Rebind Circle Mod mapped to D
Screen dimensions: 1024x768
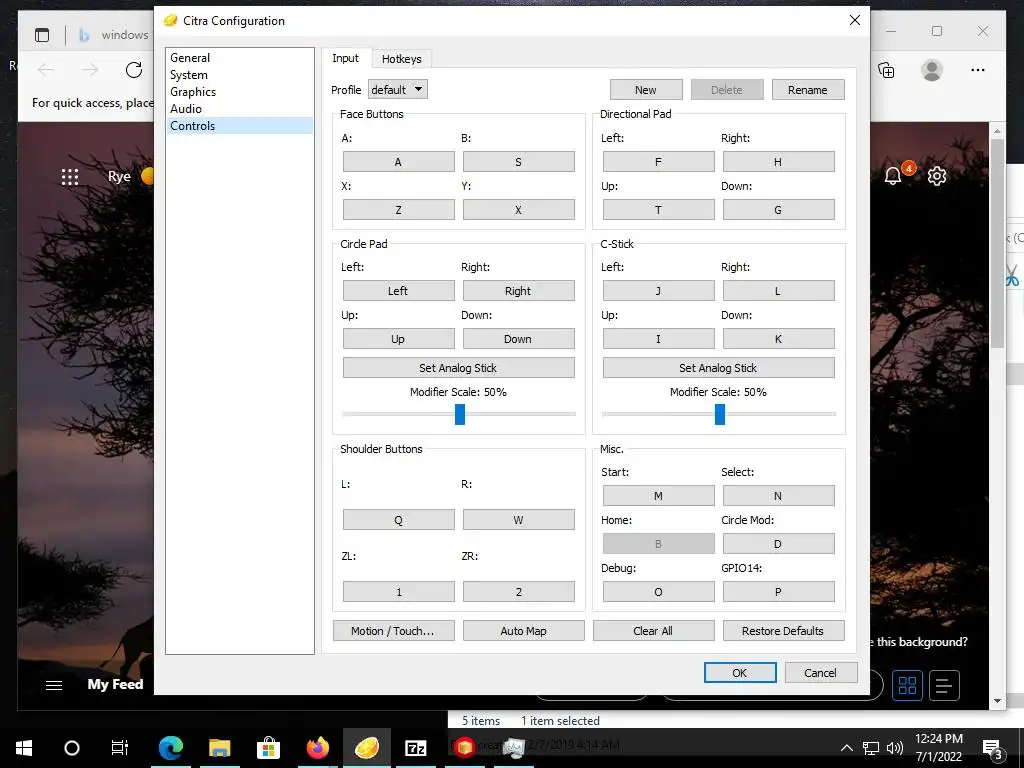778,544
